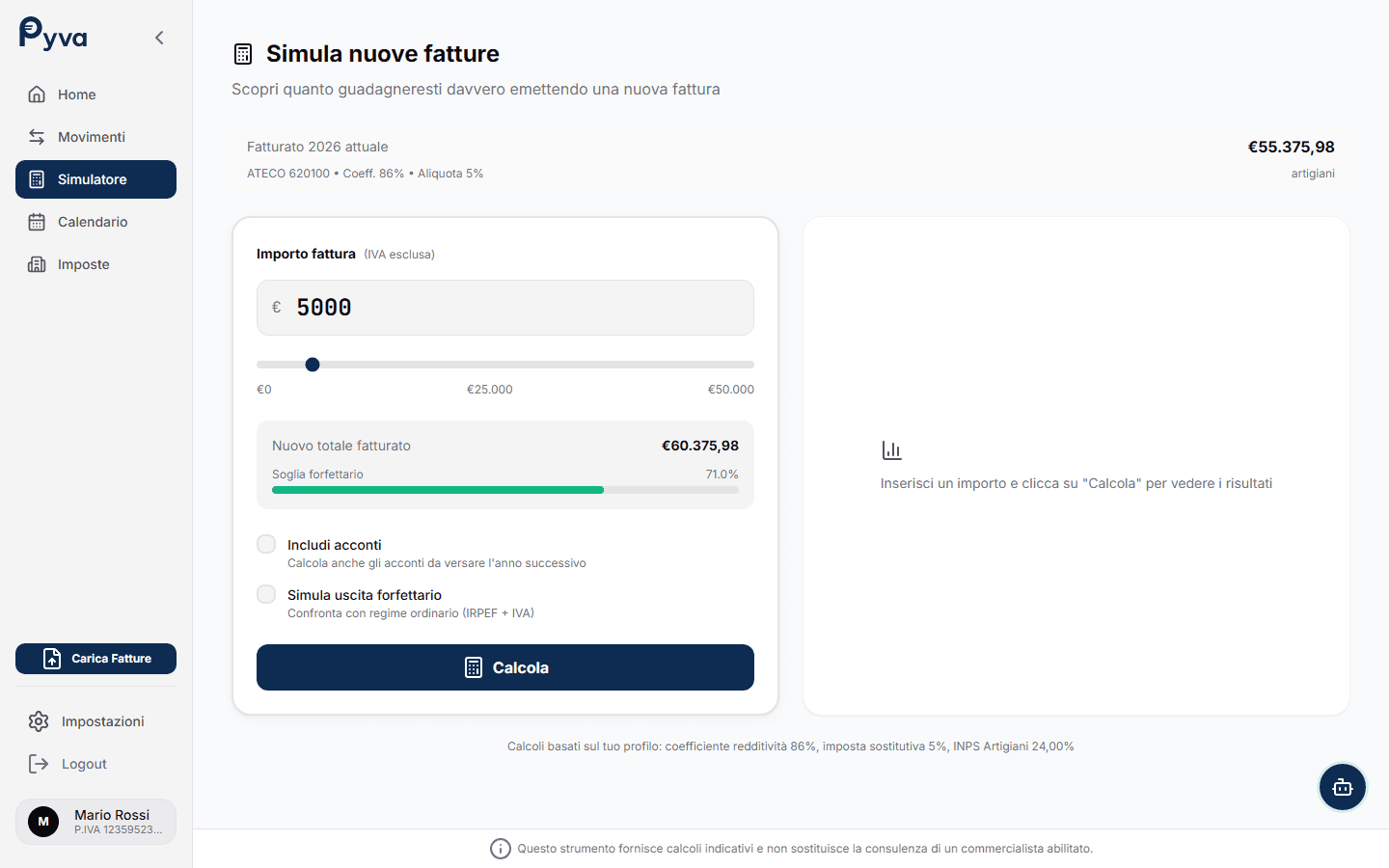Enable the 'Includi acconti' checkbox
Viewport: 1389px width, 868px height.
[x=266, y=543]
